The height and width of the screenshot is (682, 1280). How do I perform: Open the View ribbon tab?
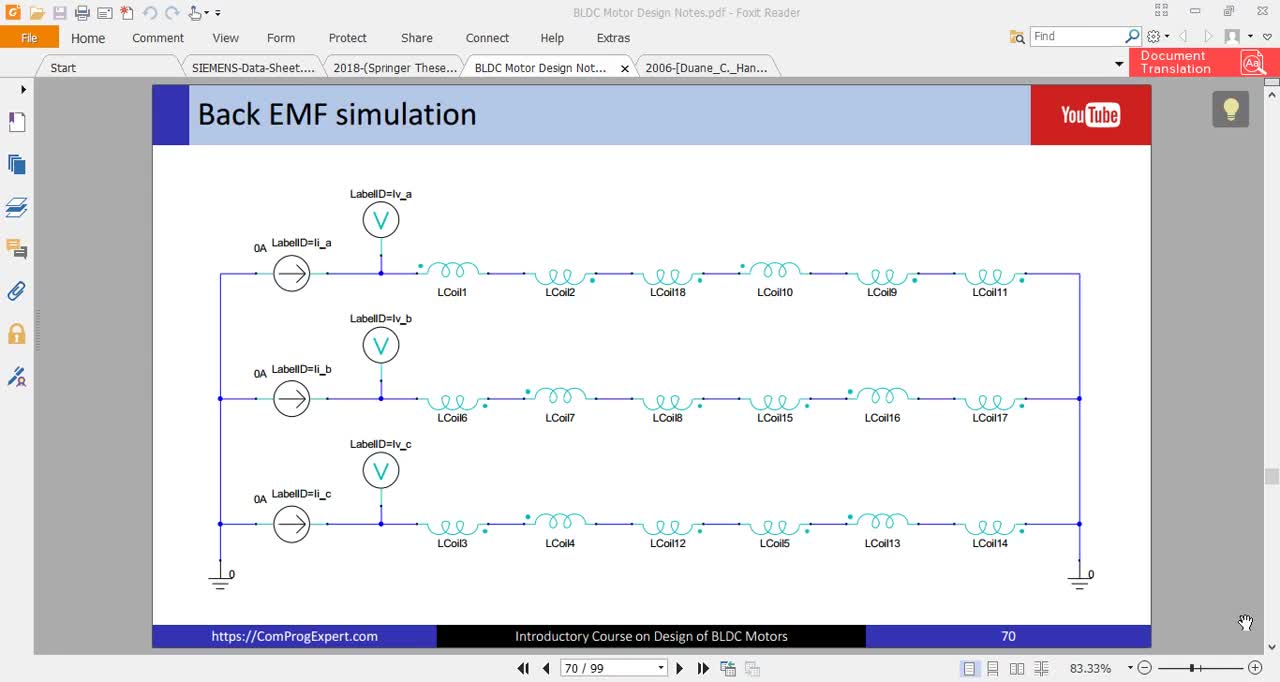click(226, 38)
